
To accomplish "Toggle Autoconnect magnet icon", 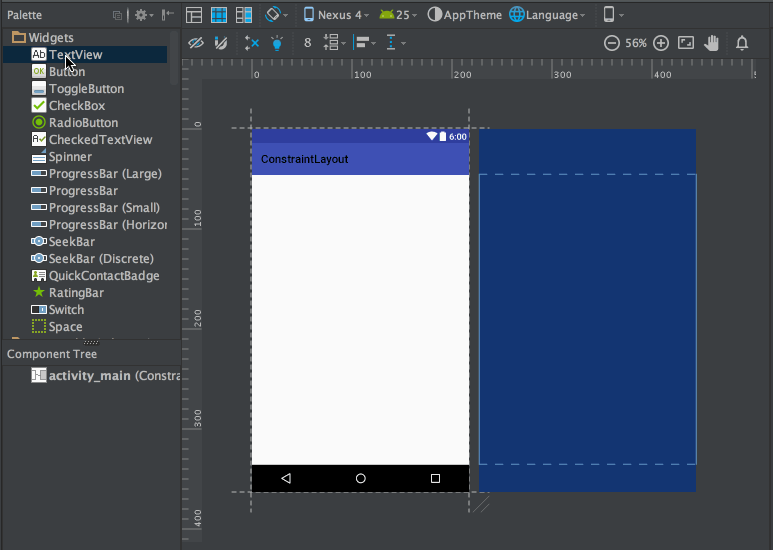I will tap(221, 43).
